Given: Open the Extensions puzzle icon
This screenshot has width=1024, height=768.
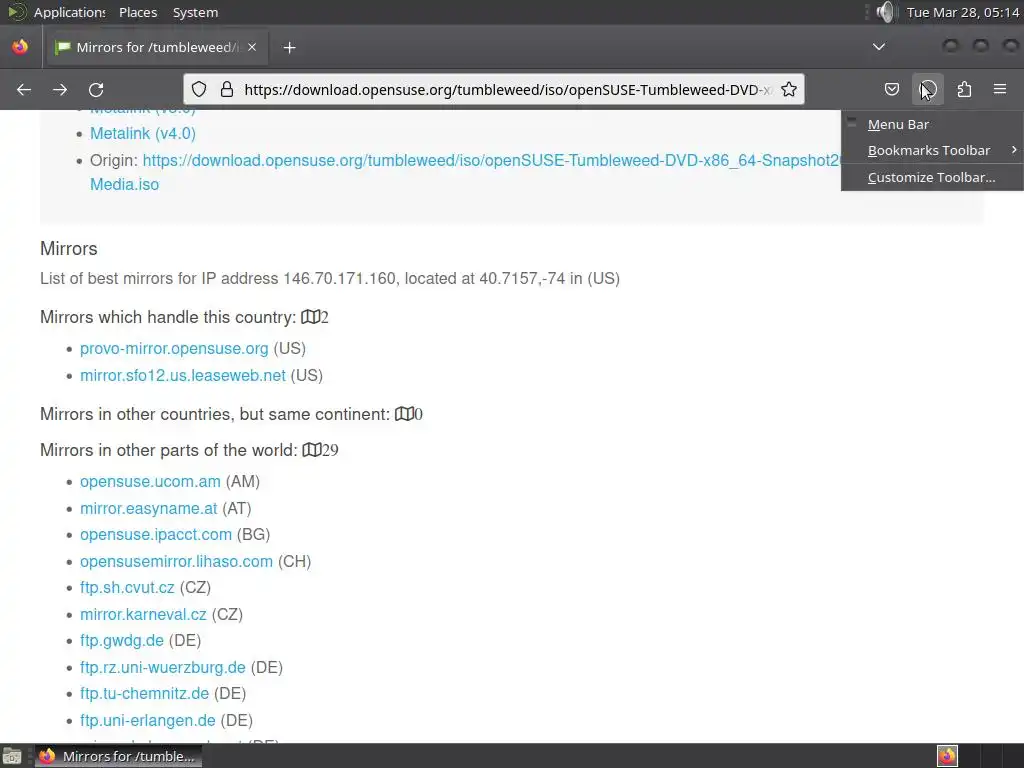Looking at the screenshot, I should click(964, 89).
